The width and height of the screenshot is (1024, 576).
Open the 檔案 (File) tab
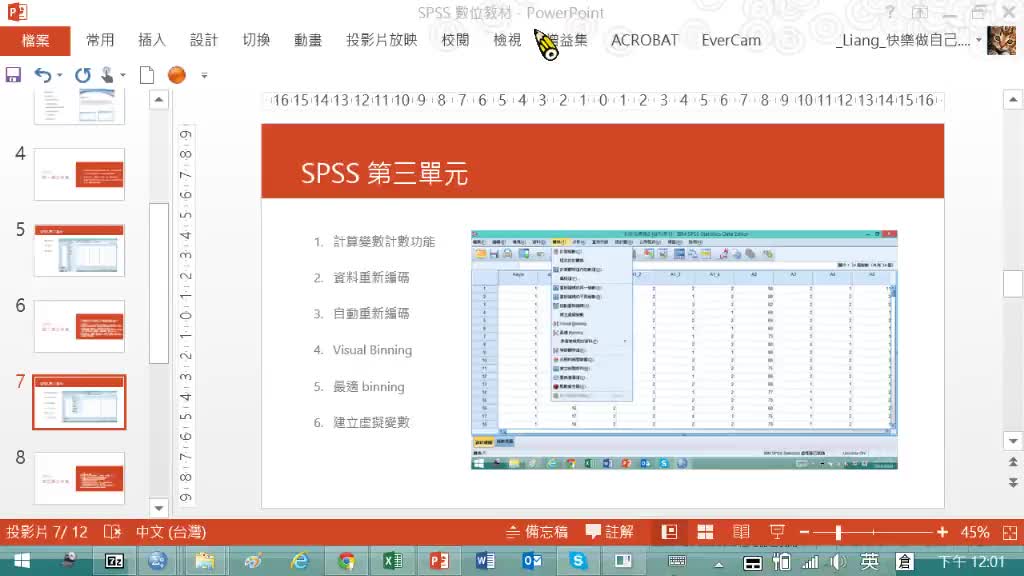coord(35,40)
